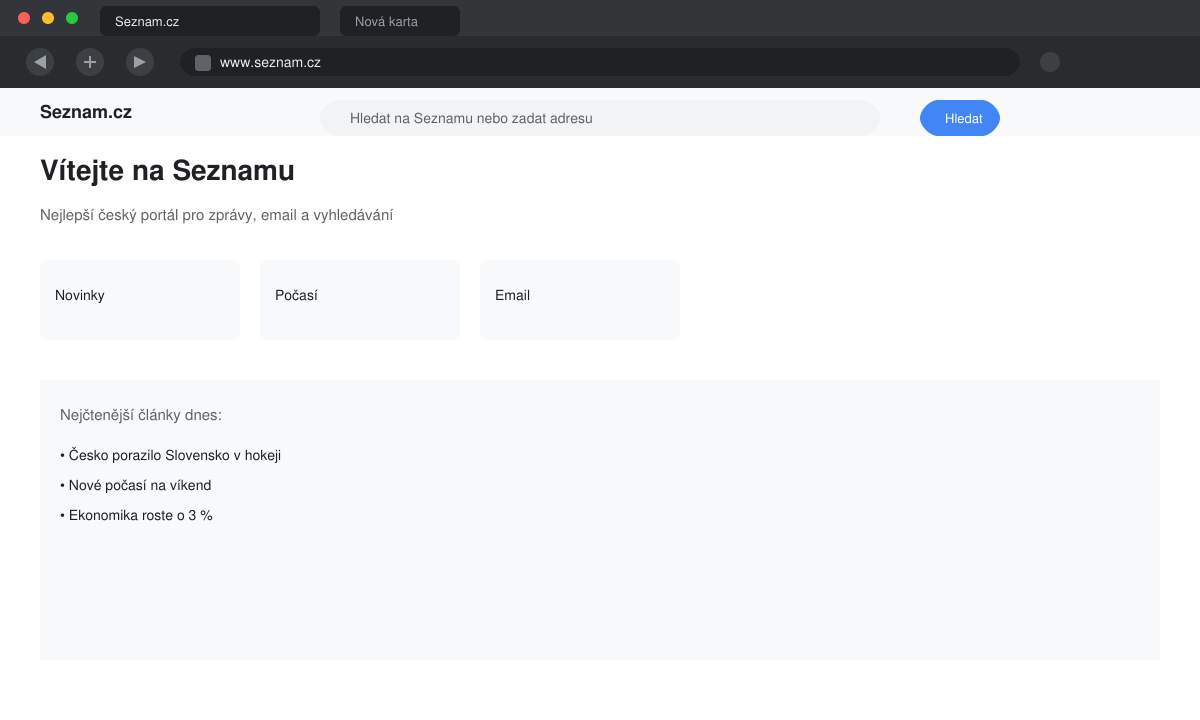Viewport: 1200px width, 720px height.
Task: Click the Vítejte na Seznamu heading
Action: (167, 171)
